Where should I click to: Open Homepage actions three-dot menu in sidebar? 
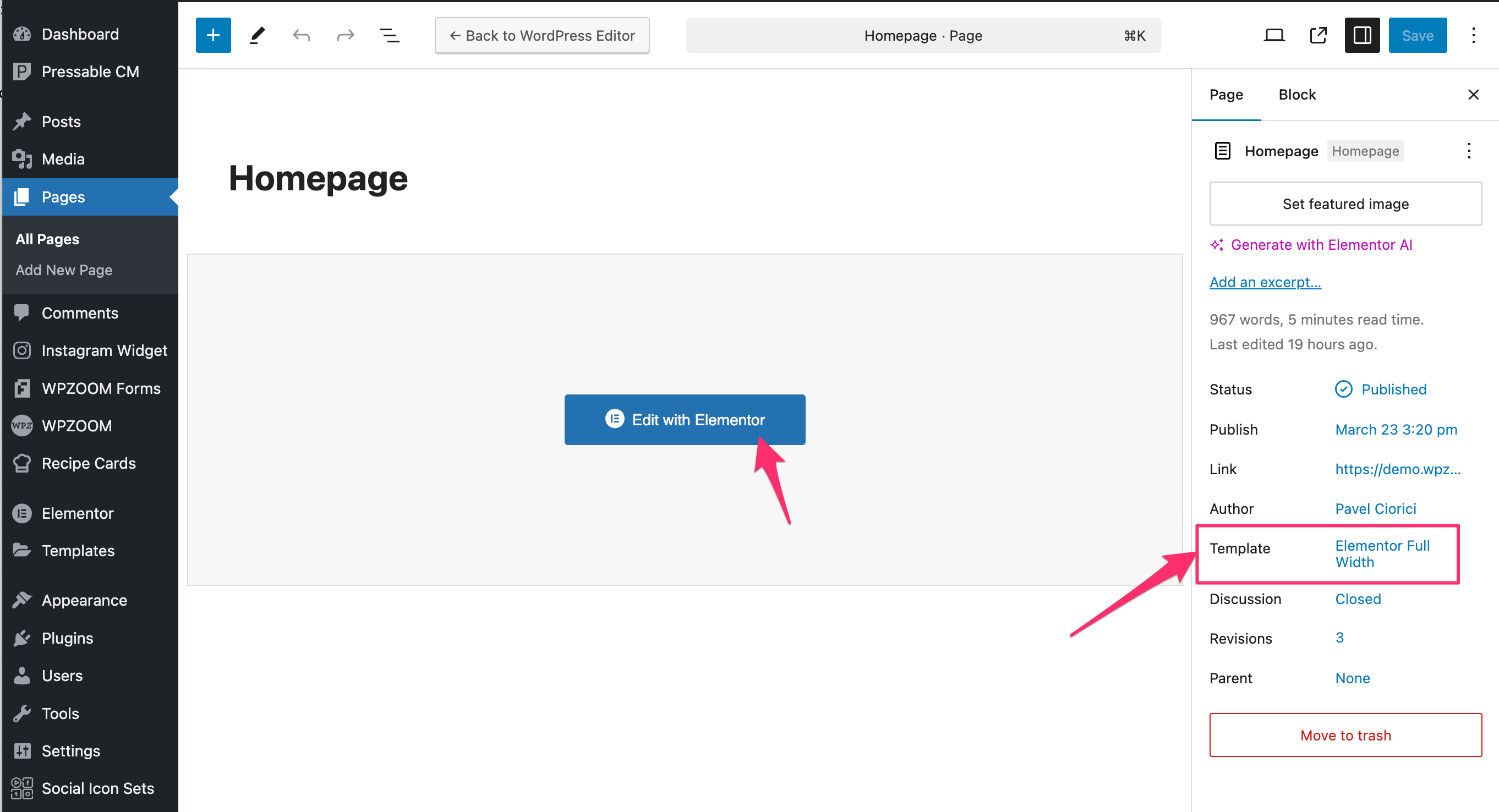(1469, 151)
